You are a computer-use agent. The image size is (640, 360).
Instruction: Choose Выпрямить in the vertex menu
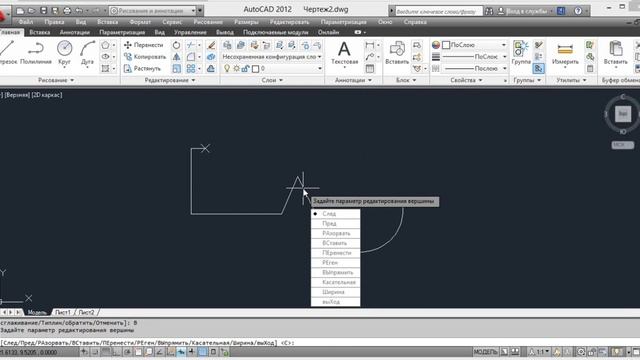[336, 273]
